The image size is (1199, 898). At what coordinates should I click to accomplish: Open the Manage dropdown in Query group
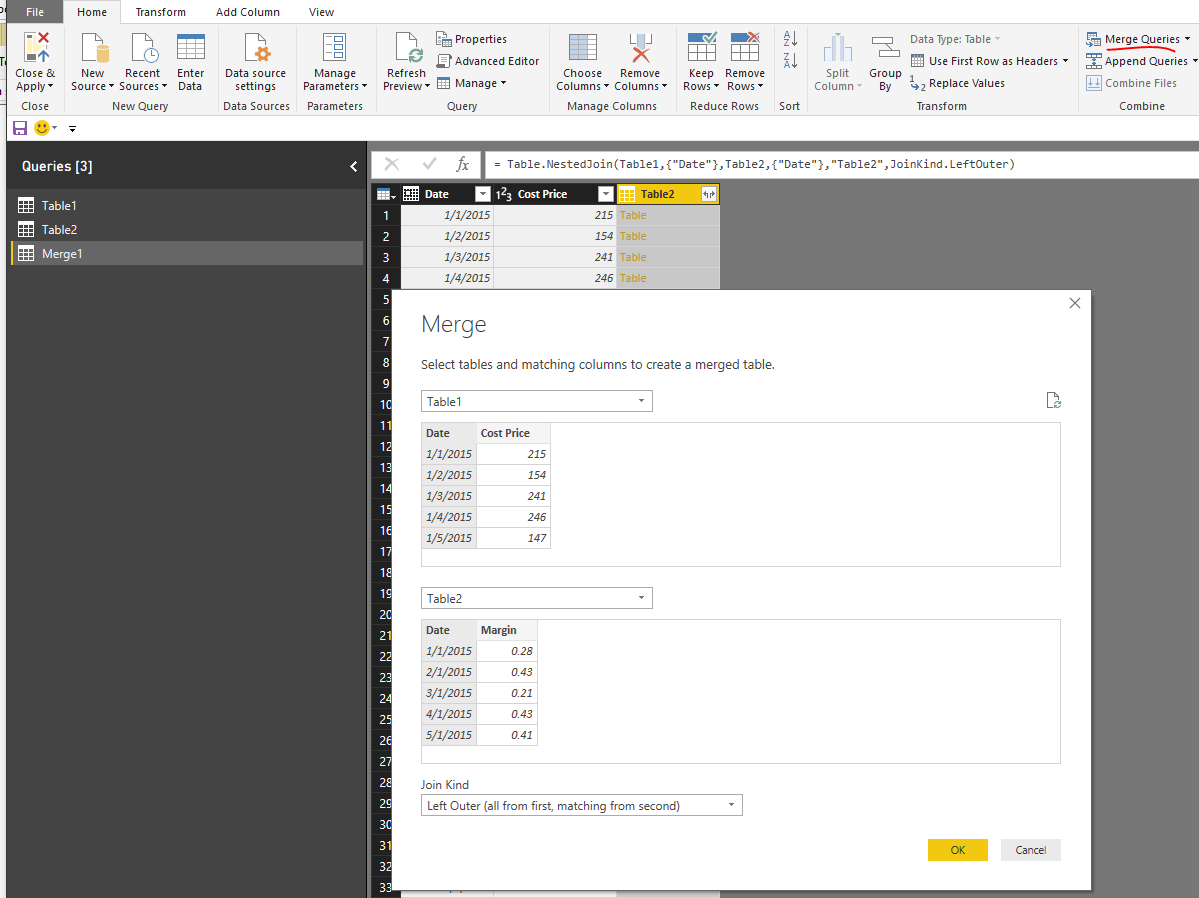(472, 83)
